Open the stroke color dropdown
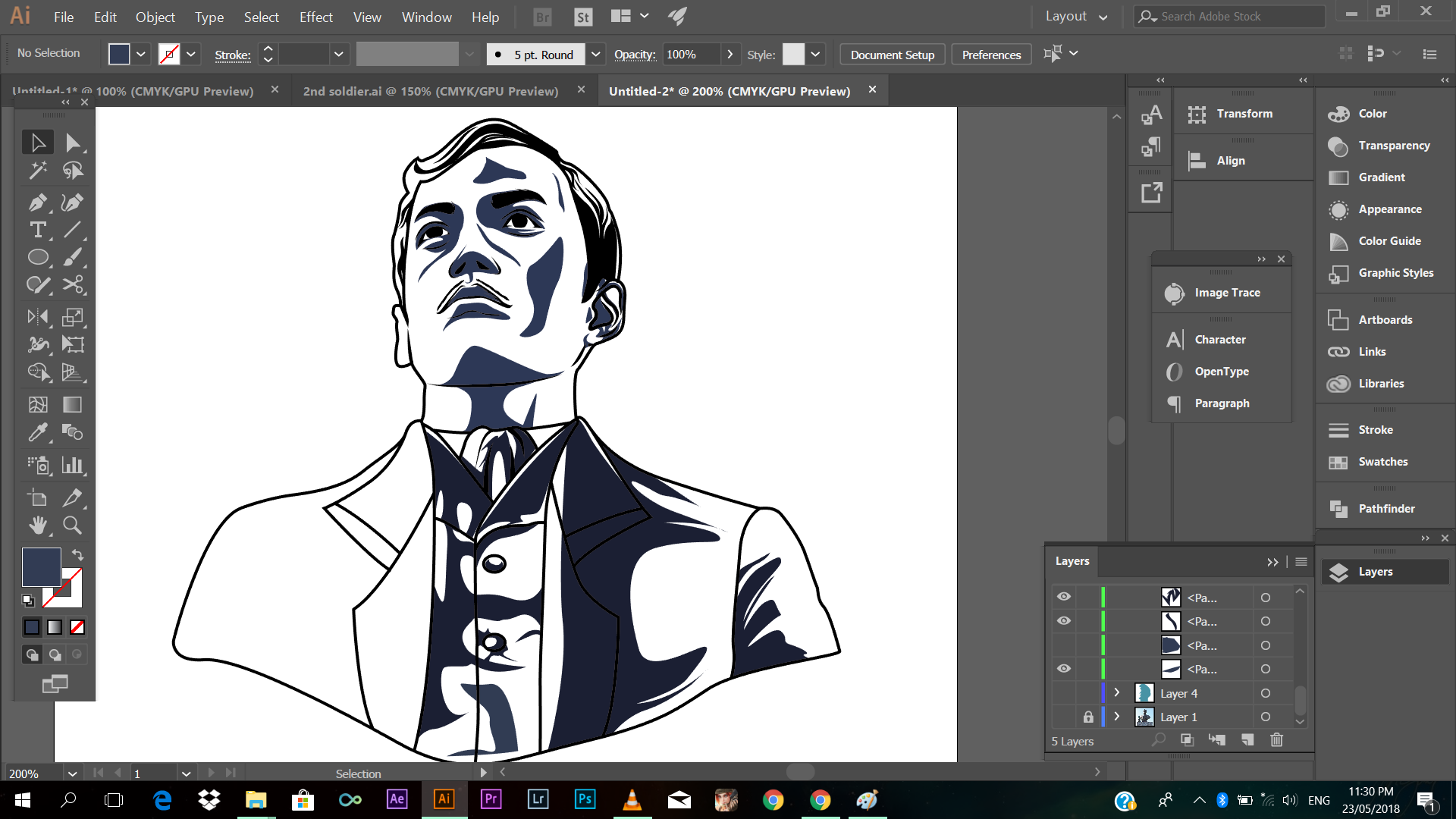The image size is (1456, 819). tap(191, 54)
